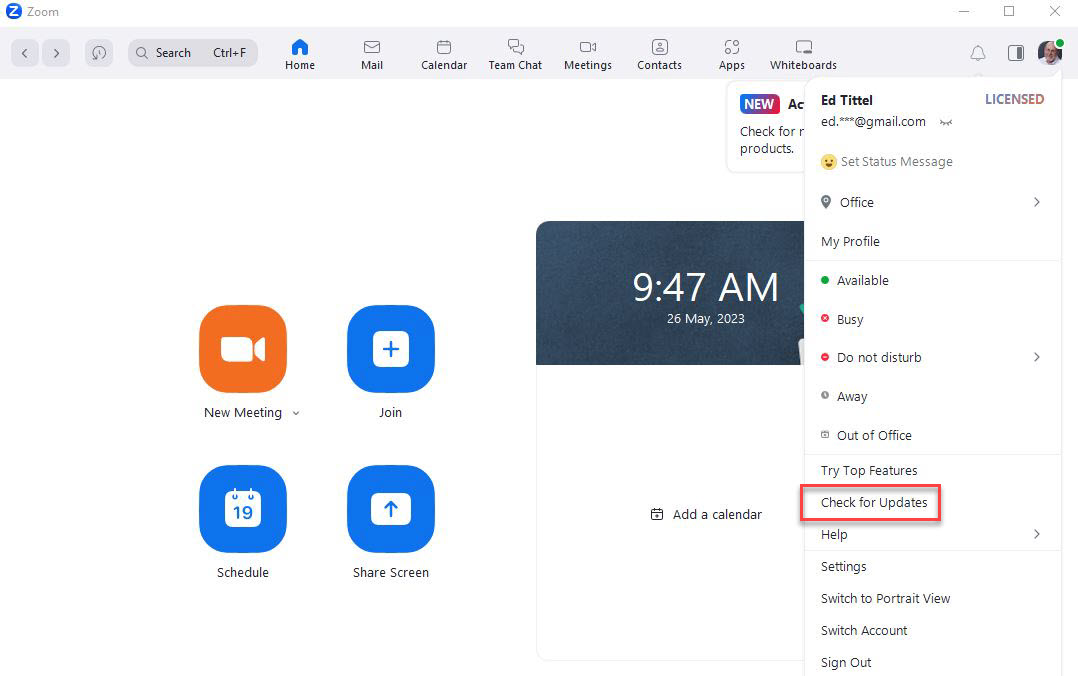Expand the Office location submenu
Image resolution: width=1078 pixels, height=676 pixels.
tap(1036, 202)
